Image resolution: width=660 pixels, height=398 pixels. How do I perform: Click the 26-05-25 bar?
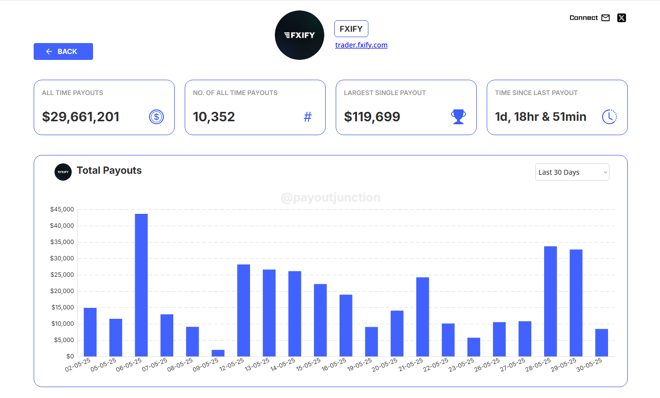tap(499, 340)
